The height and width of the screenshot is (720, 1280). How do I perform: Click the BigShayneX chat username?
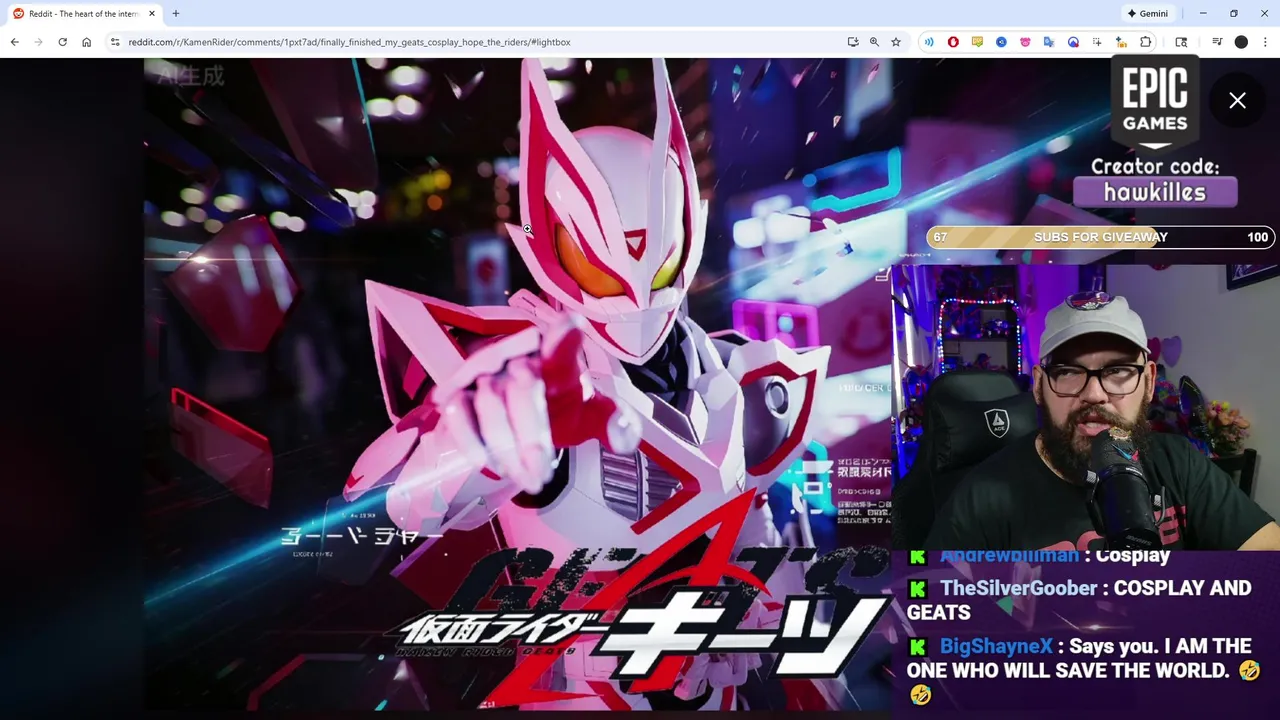[x=996, y=646]
